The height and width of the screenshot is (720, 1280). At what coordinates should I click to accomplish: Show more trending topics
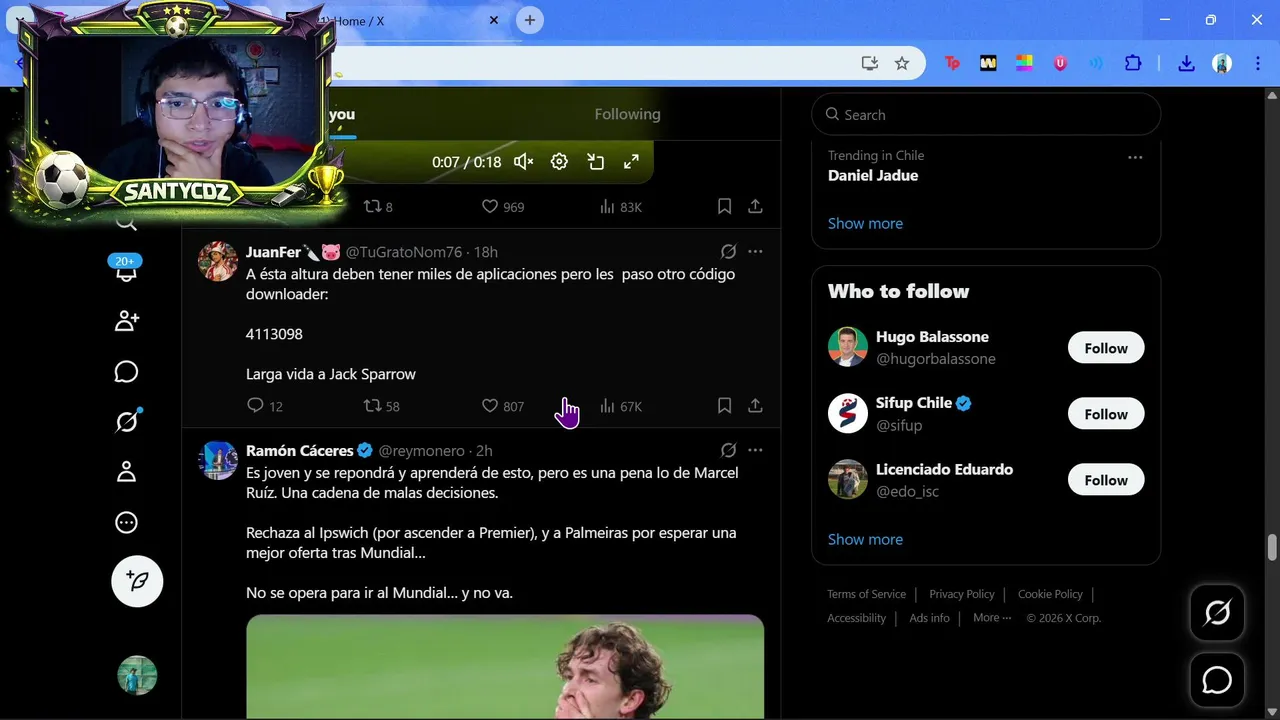pyautogui.click(x=865, y=223)
